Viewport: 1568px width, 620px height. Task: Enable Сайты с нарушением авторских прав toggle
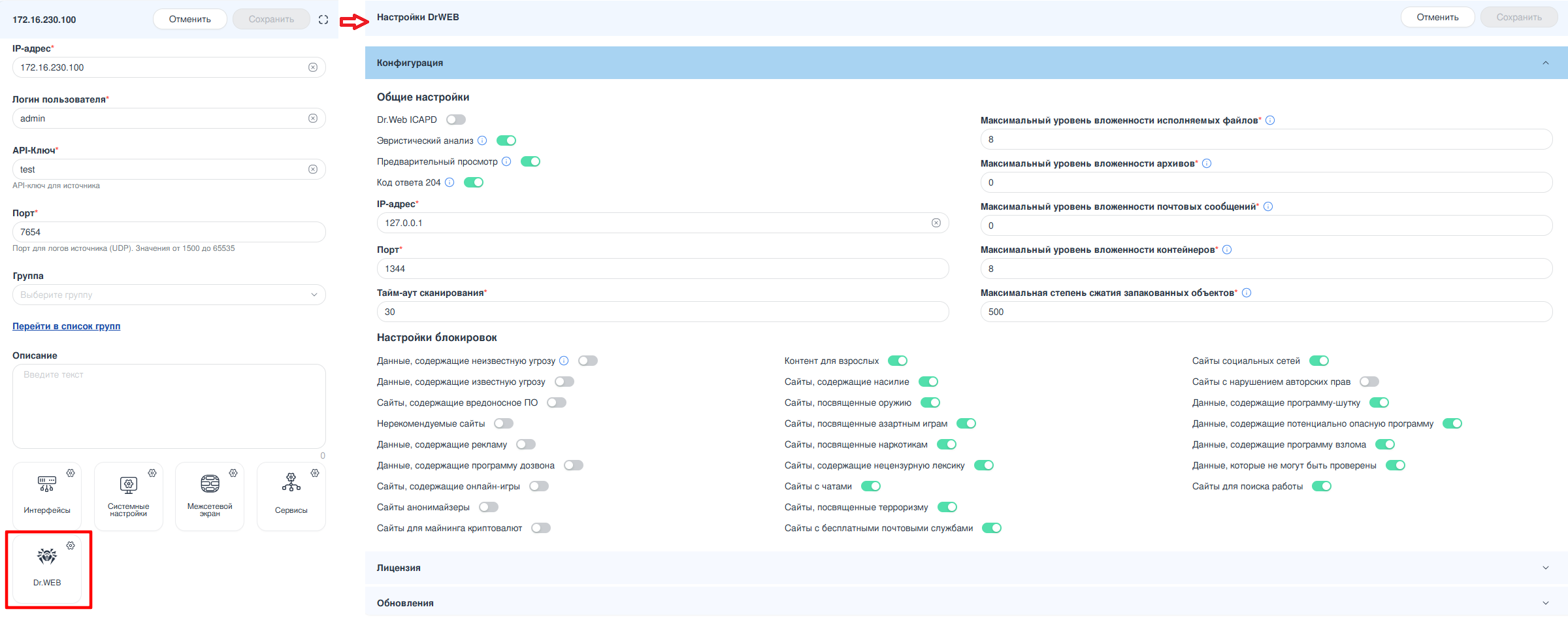point(1369,382)
